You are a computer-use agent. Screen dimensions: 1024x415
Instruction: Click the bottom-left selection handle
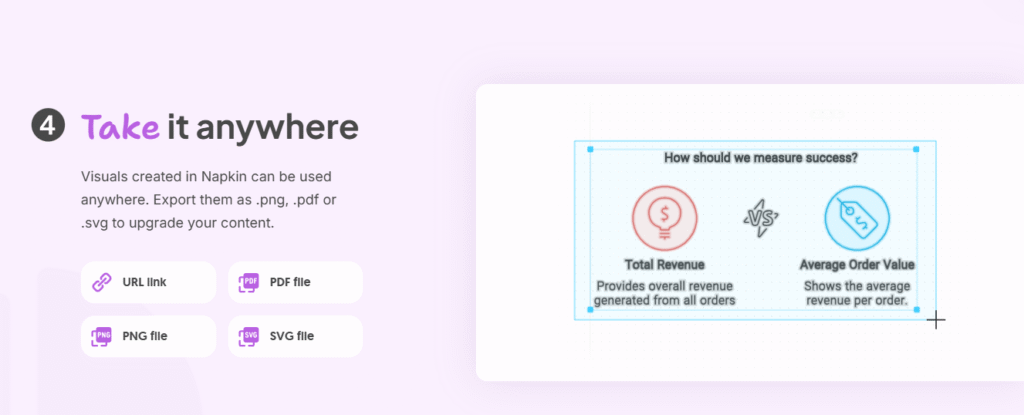click(x=590, y=310)
